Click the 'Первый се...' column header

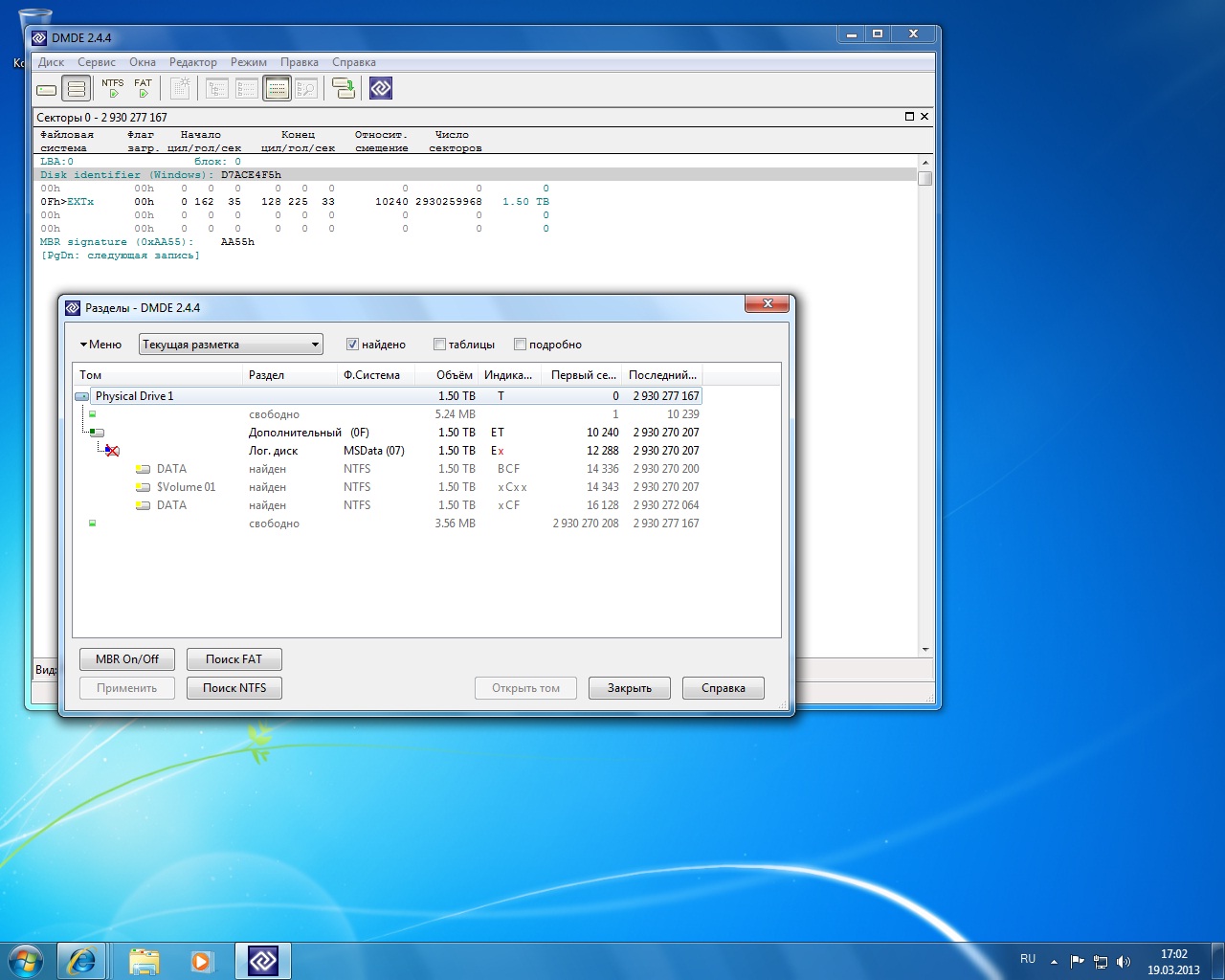[x=582, y=375]
